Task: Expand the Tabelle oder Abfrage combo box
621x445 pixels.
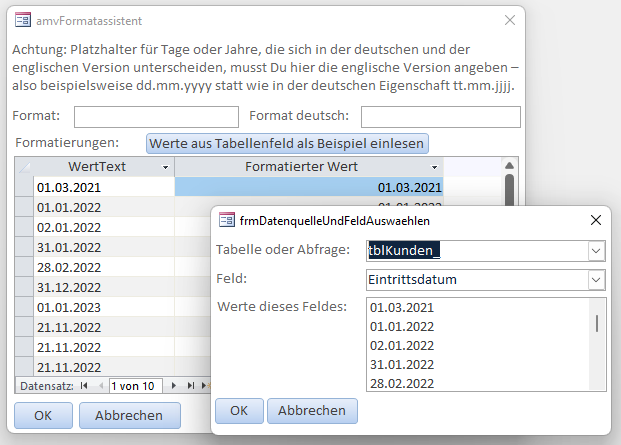Action: click(596, 251)
